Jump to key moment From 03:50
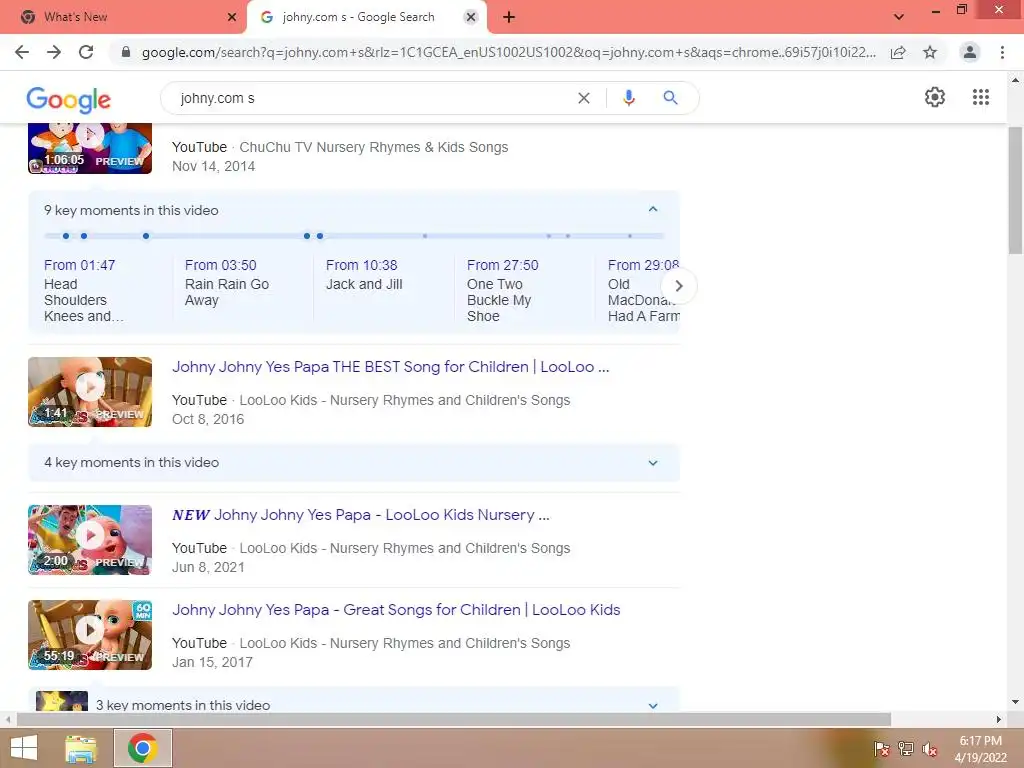The width and height of the screenshot is (1024, 768). pyautogui.click(x=221, y=265)
